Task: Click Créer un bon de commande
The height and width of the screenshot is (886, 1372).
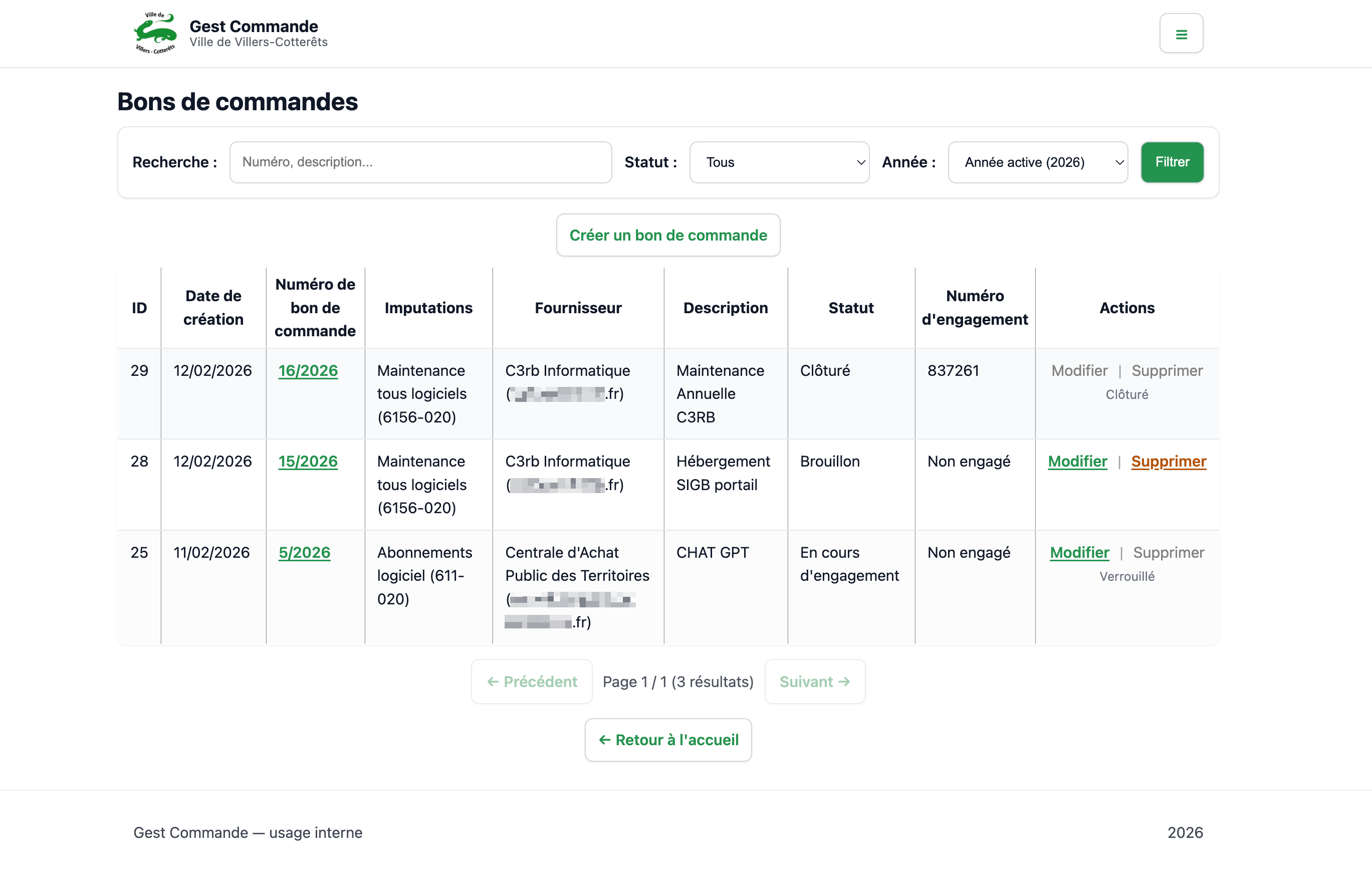Action: click(x=667, y=236)
